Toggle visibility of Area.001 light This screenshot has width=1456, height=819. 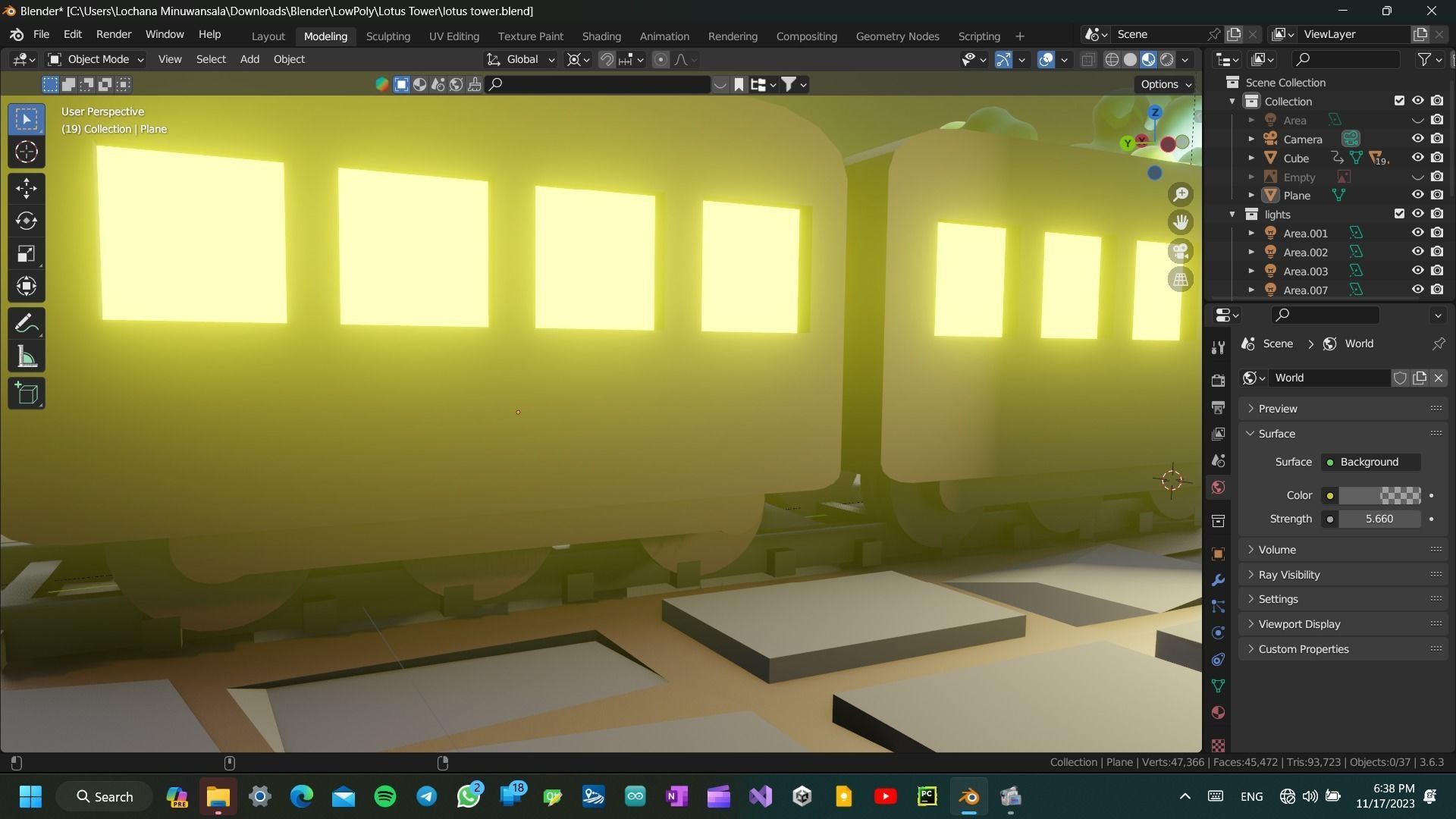click(1417, 233)
